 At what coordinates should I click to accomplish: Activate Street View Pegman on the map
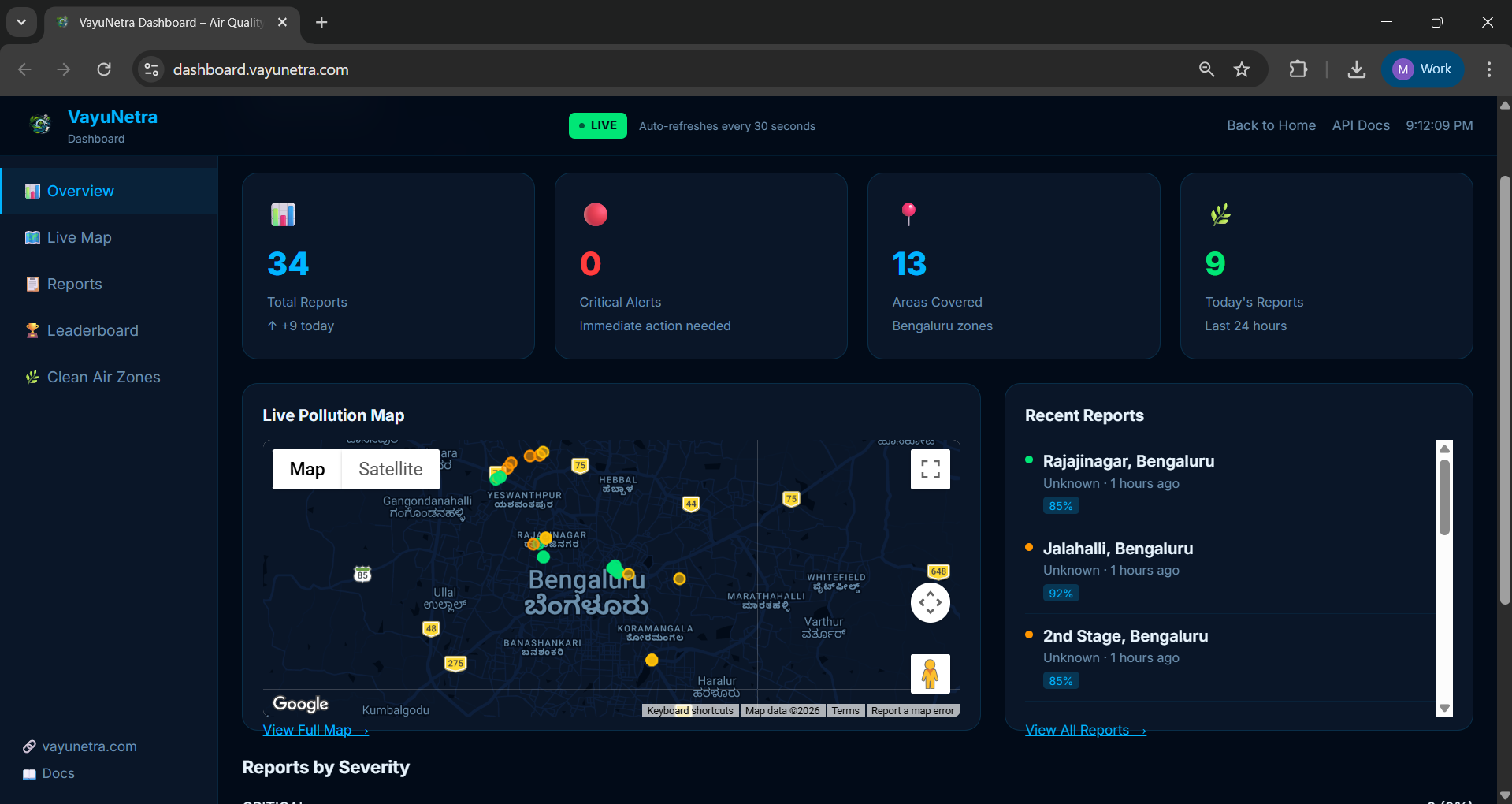[x=930, y=673]
